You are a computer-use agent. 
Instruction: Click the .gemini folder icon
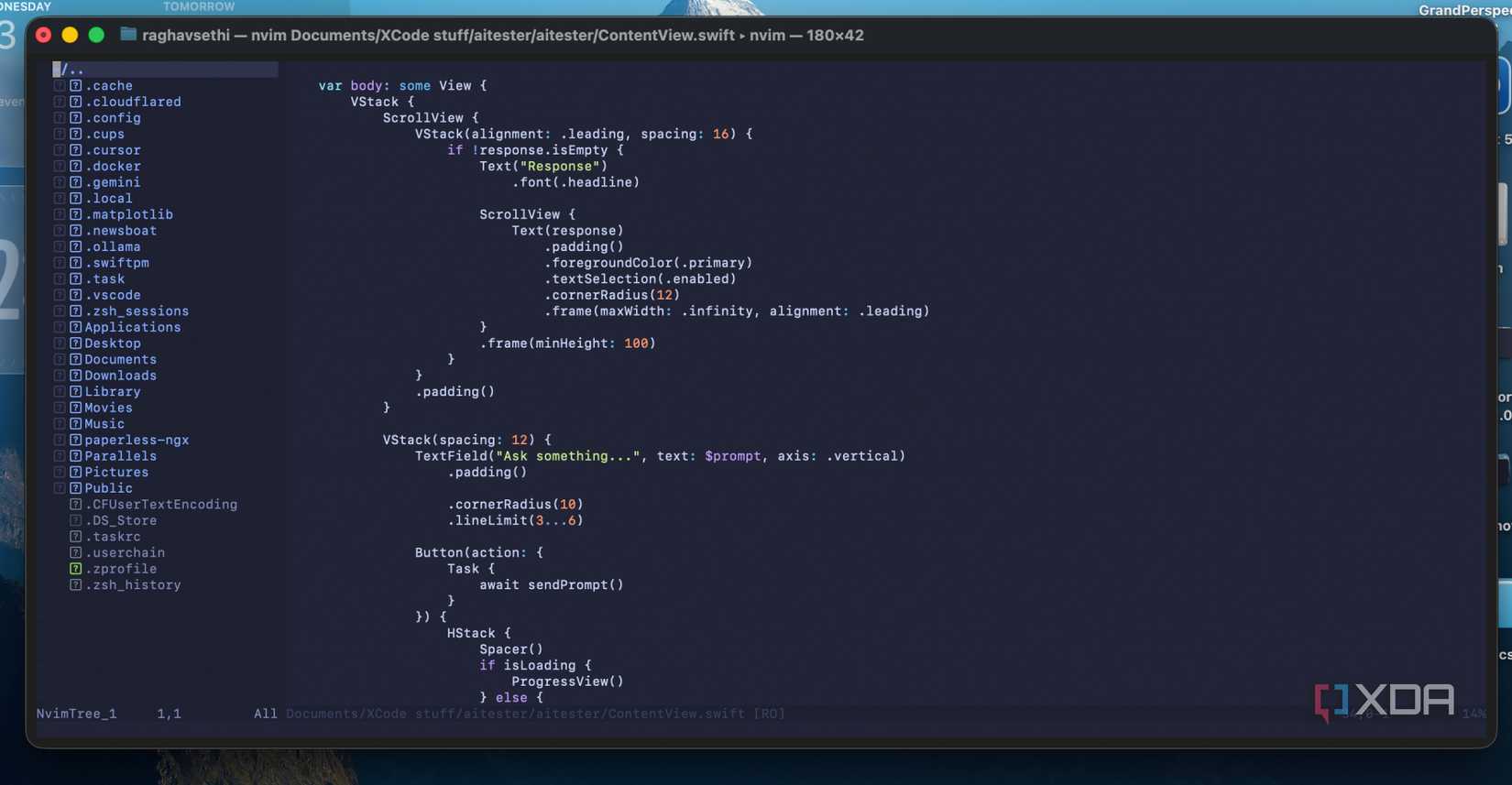(x=76, y=182)
